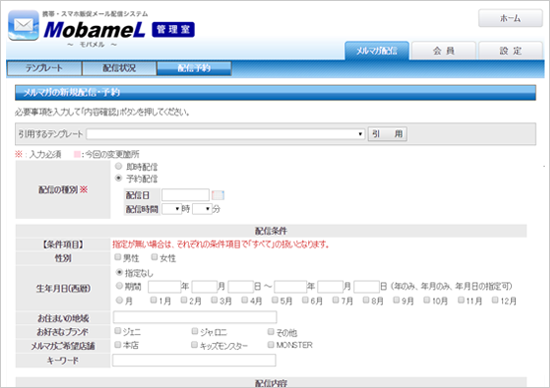Click the お住まいの地域 text field
The image size is (550, 388).
click(195, 317)
